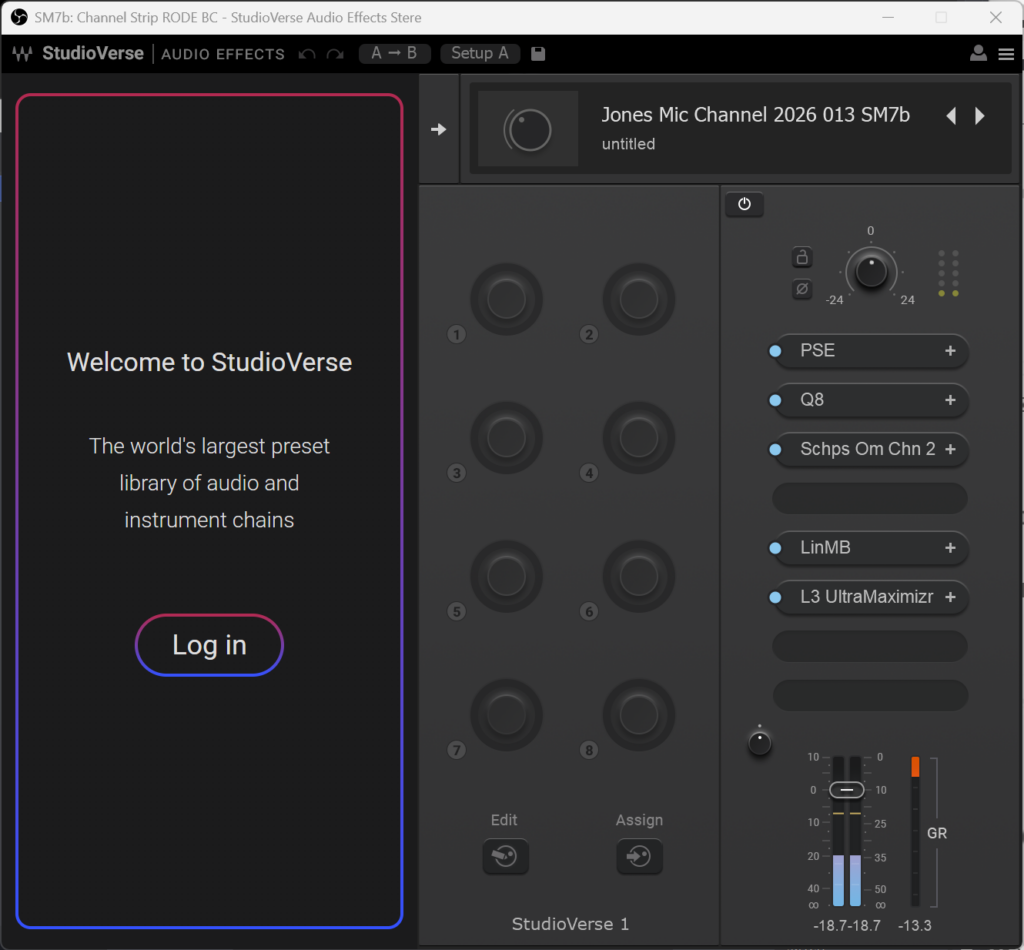Click the Log in button
The height and width of the screenshot is (950, 1024).
coord(209,645)
